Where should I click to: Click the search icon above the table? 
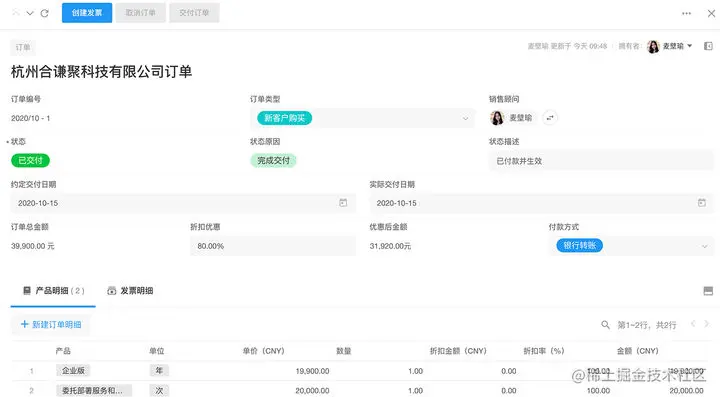pos(605,325)
